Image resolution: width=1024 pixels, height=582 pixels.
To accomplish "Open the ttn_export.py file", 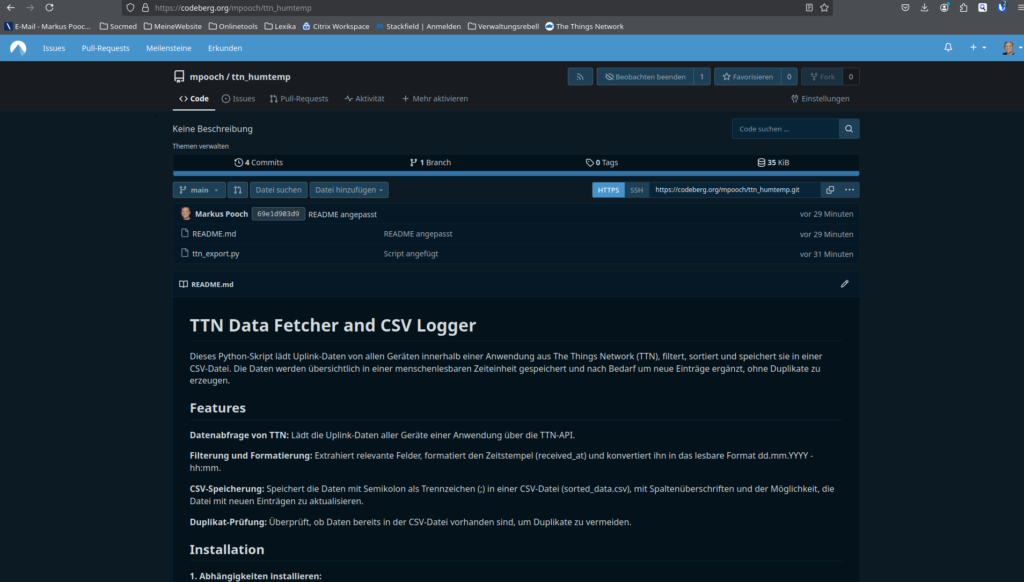I will pos(215,254).
